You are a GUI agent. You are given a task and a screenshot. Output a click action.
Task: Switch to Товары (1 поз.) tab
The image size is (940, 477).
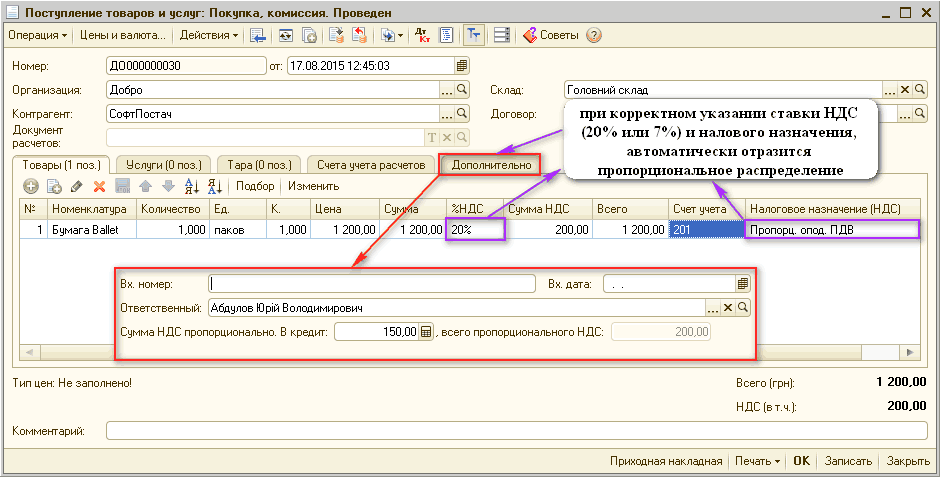click(61, 165)
